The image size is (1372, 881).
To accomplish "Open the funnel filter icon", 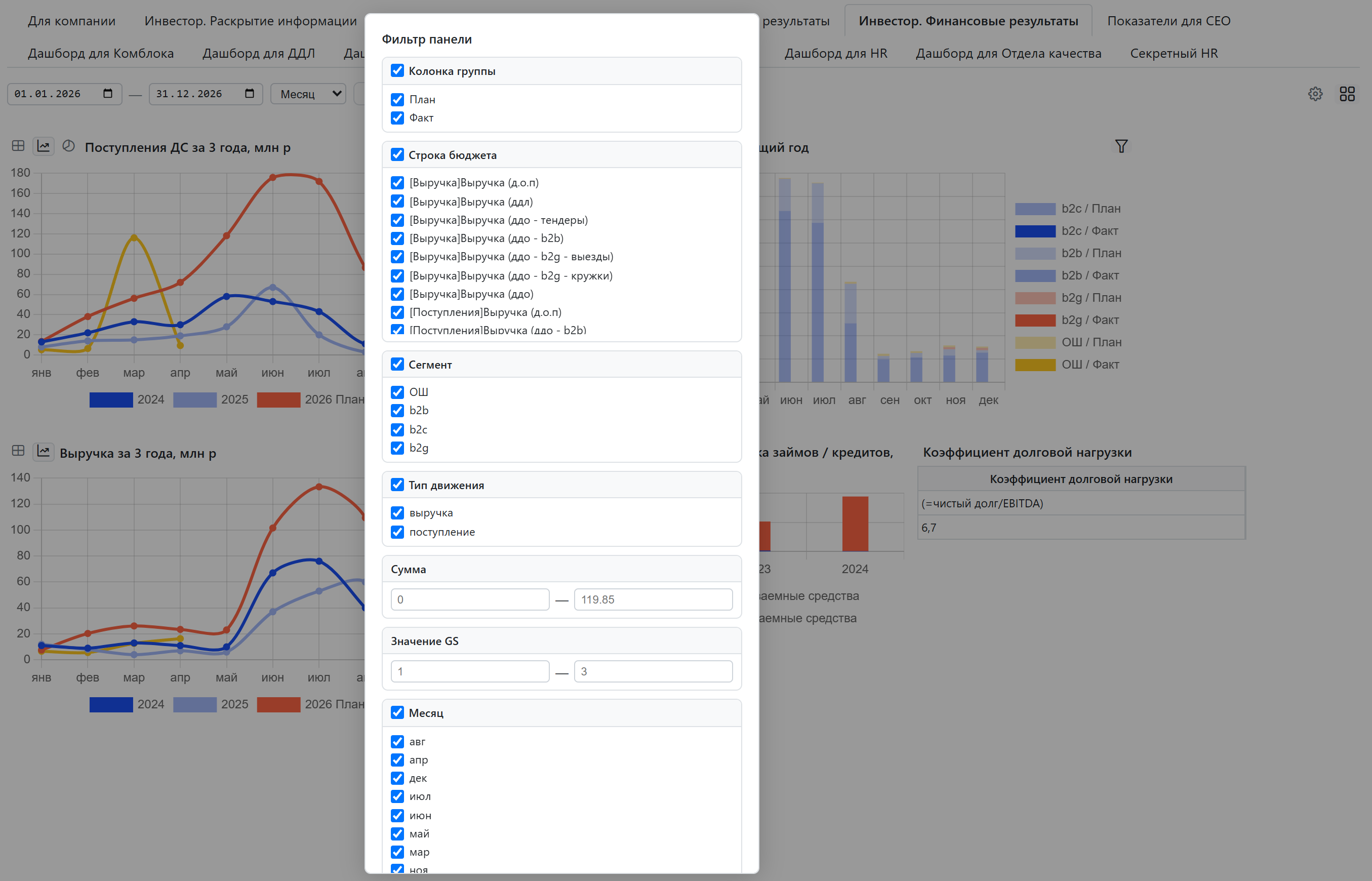I will click(x=1121, y=146).
